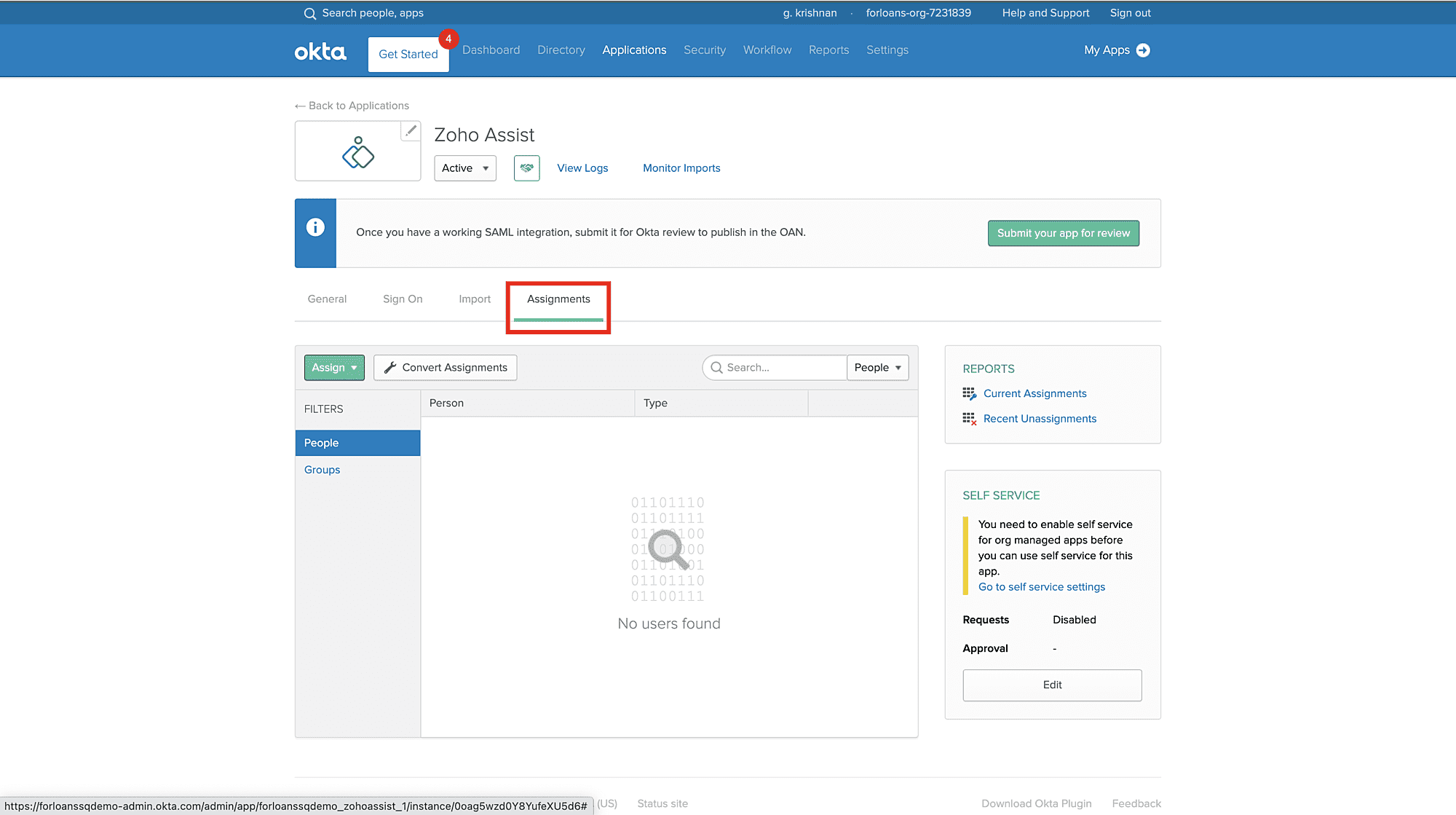The width and height of the screenshot is (1456, 815).
Task: Click the Recent Unassignments report icon
Action: pyautogui.click(x=969, y=419)
